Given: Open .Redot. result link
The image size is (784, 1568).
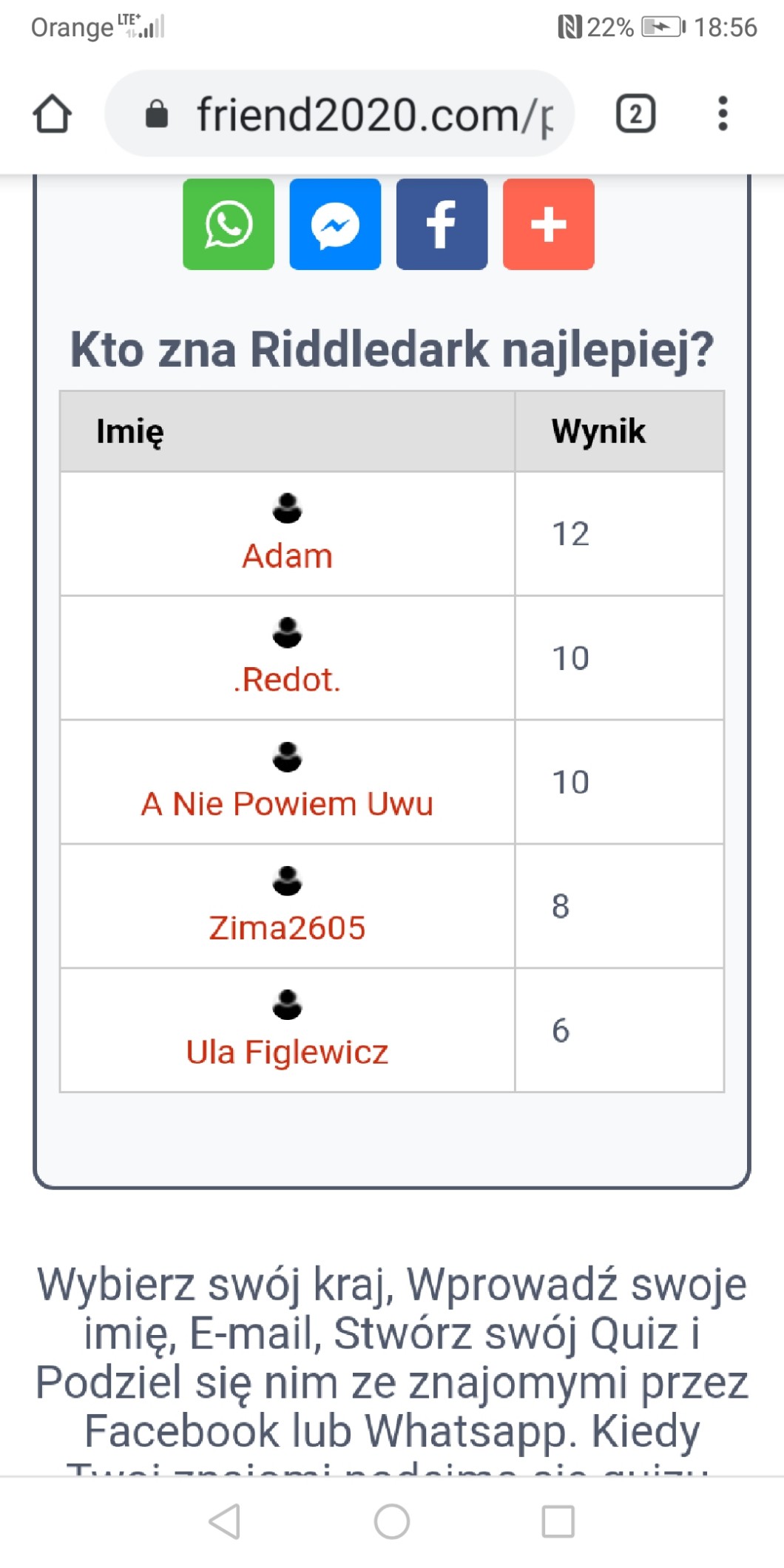Looking at the screenshot, I should click(x=287, y=680).
